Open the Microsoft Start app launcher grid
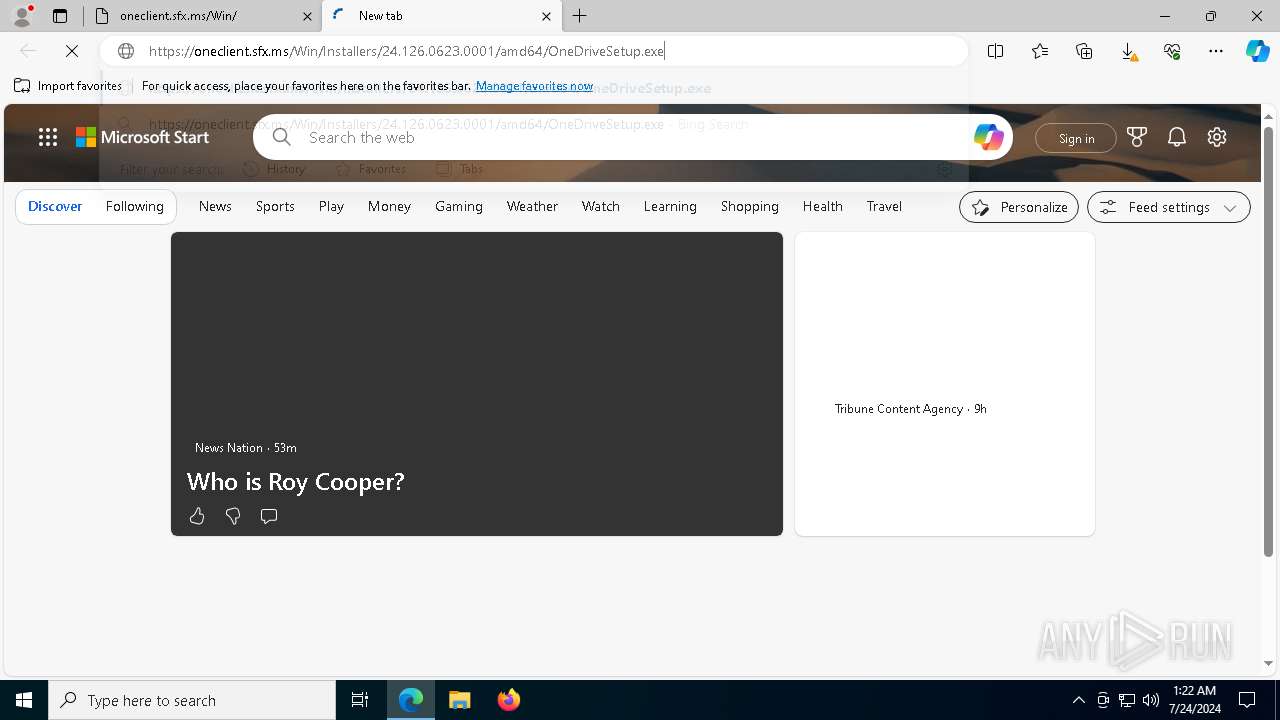 pos(48,137)
